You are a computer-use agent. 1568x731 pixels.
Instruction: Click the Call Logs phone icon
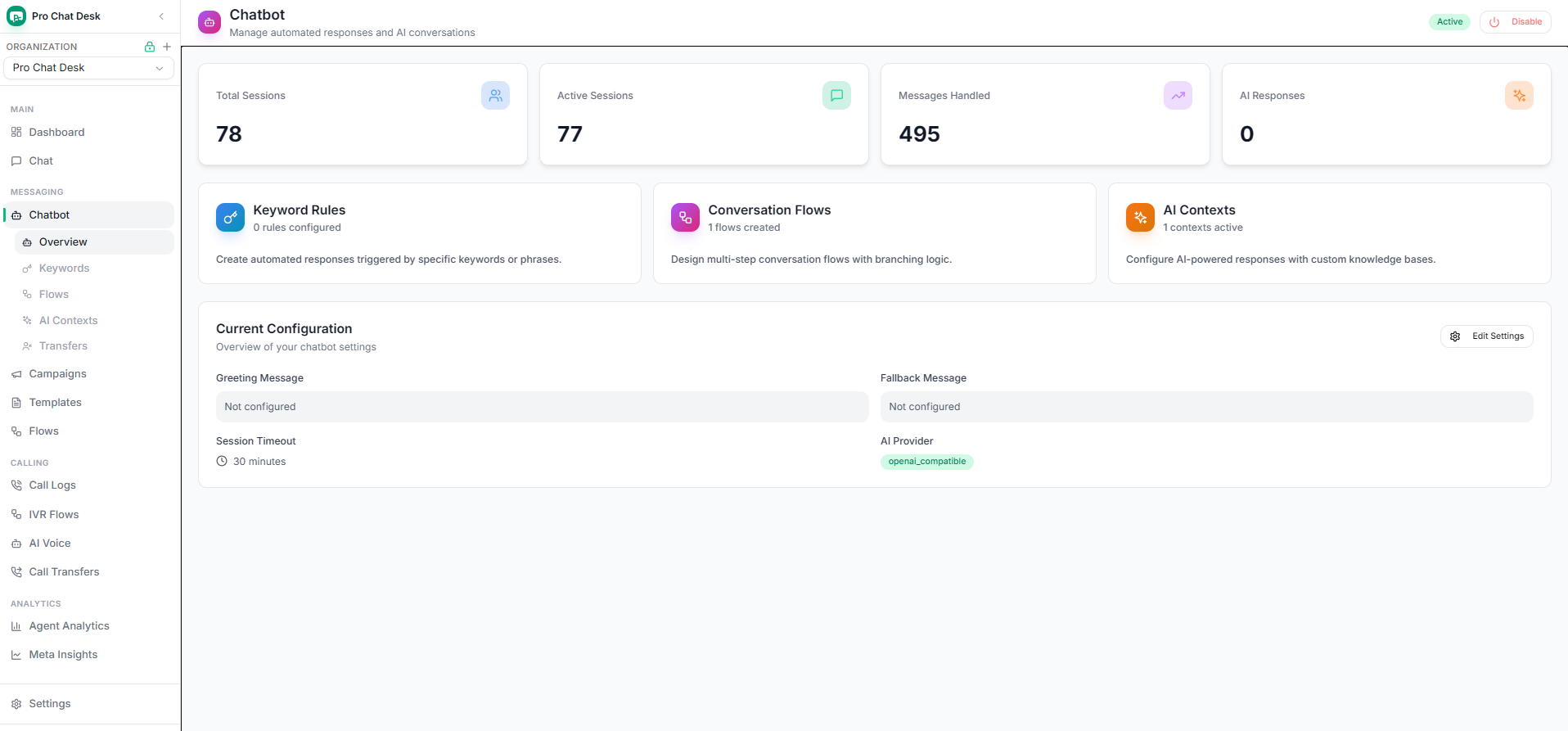[x=16, y=485]
